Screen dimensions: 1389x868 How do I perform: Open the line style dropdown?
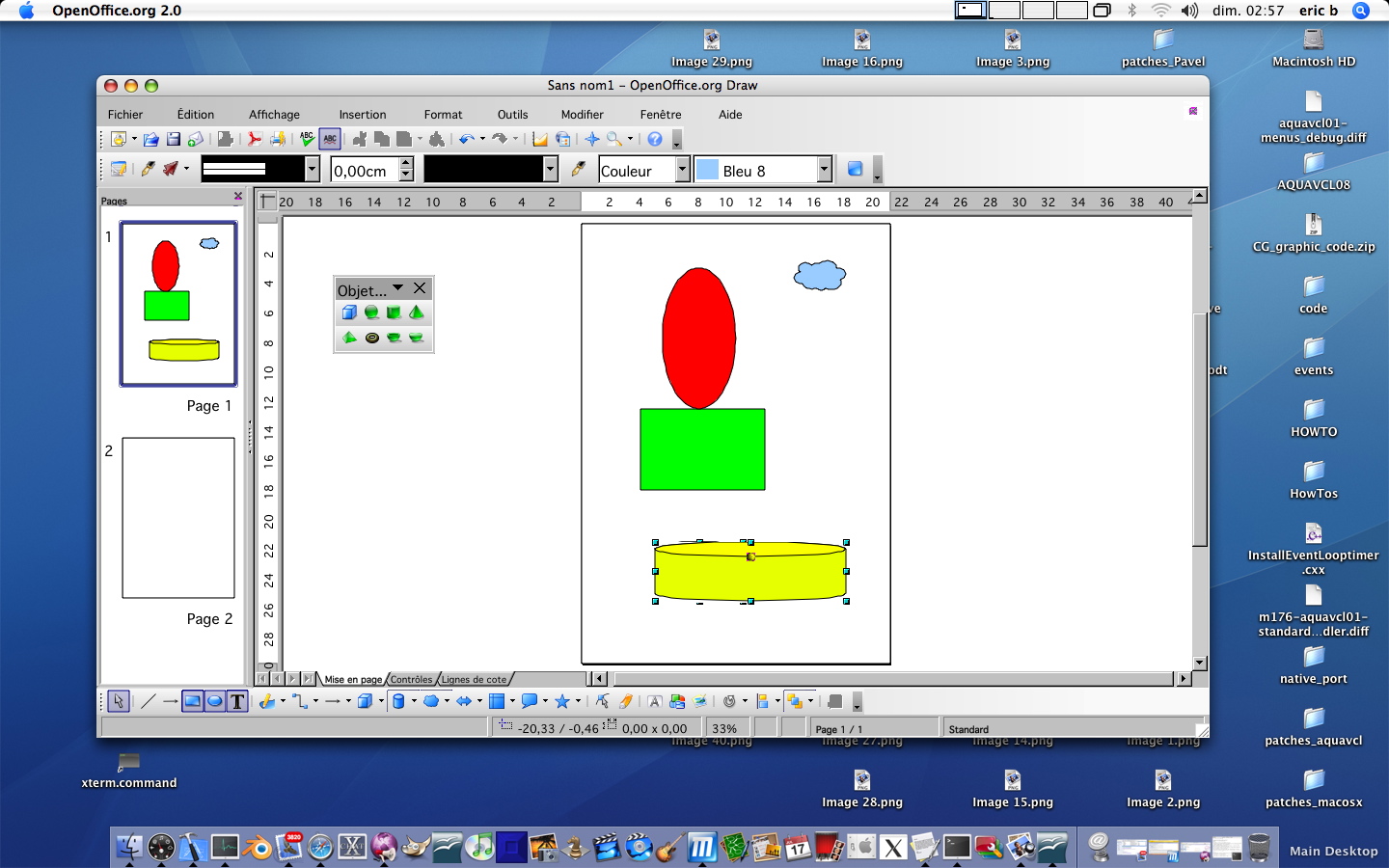[313, 169]
